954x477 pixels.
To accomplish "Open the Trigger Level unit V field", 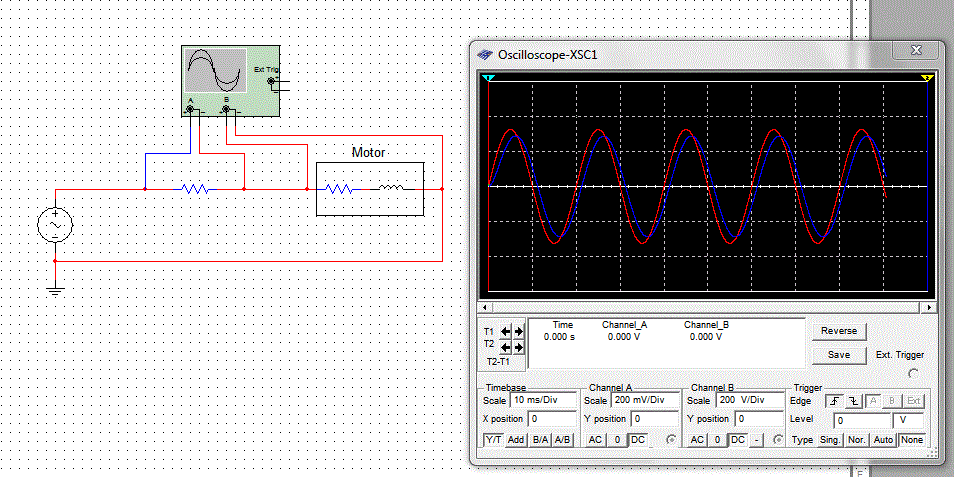I will (908, 420).
